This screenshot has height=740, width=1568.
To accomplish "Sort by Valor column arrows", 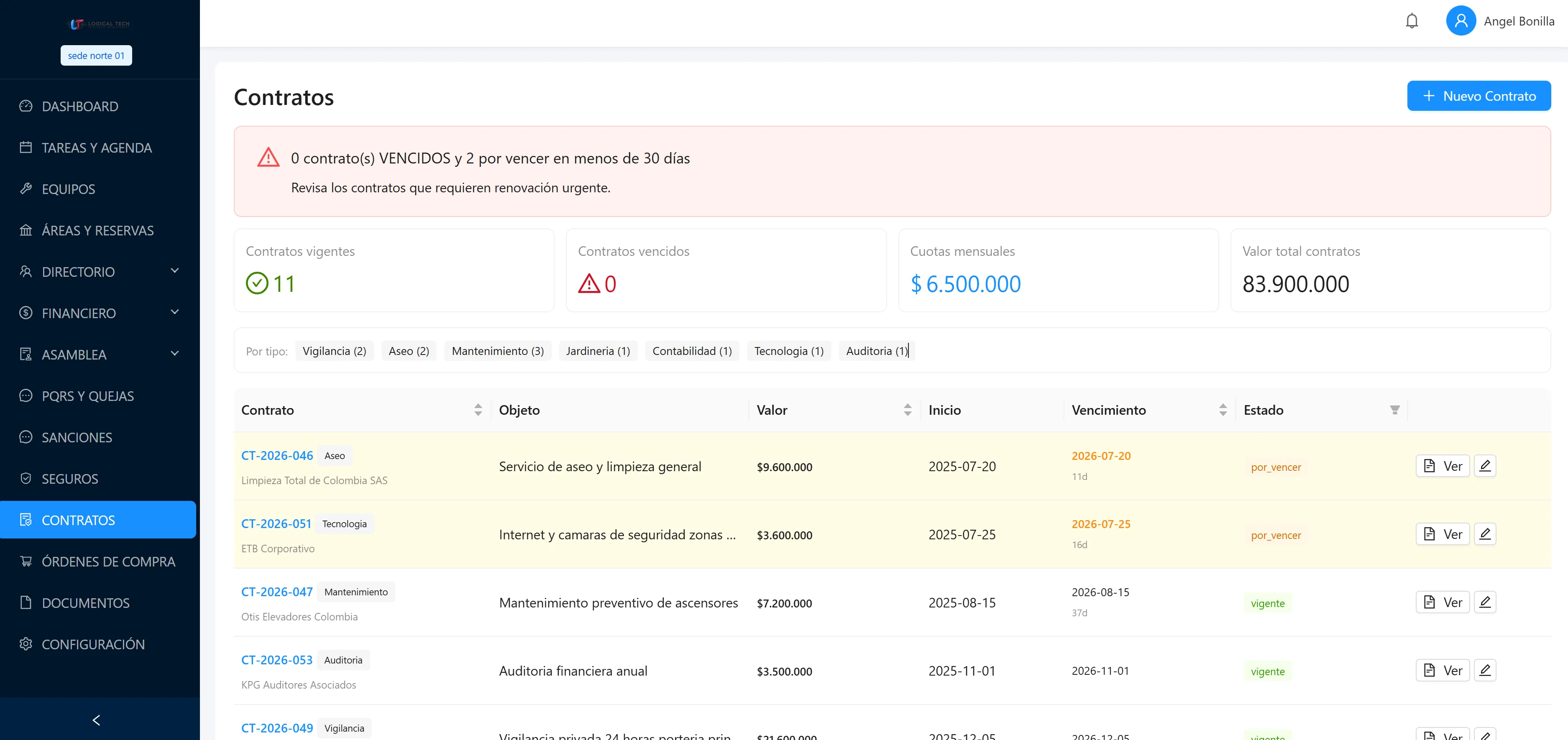I will coord(908,410).
